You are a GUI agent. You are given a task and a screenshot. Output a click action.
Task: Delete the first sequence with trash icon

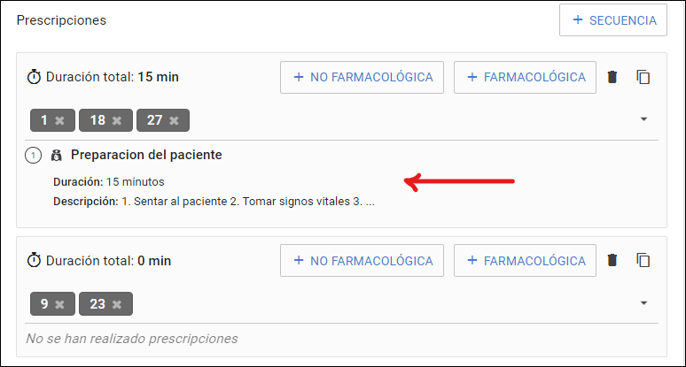612,77
